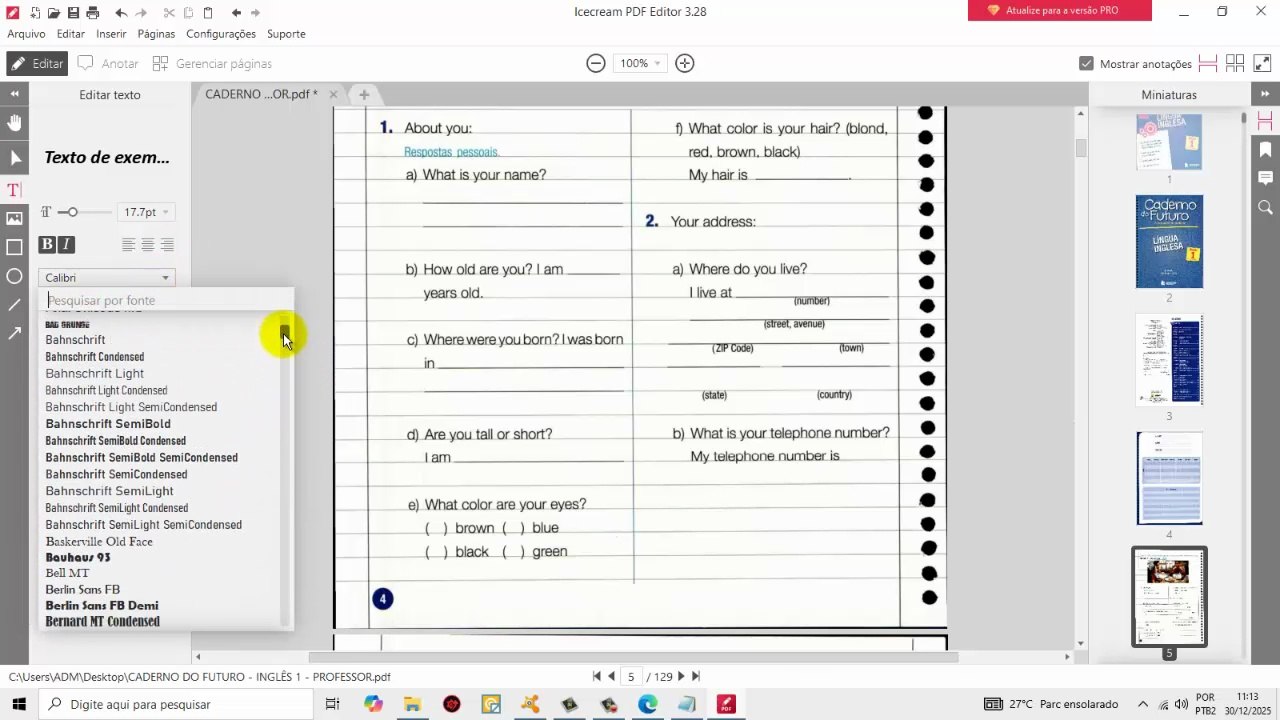The width and height of the screenshot is (1280, 720).
Task: Choose the Bauhaus 93 font
Action: pyautogui.click(x=78, y=557)
